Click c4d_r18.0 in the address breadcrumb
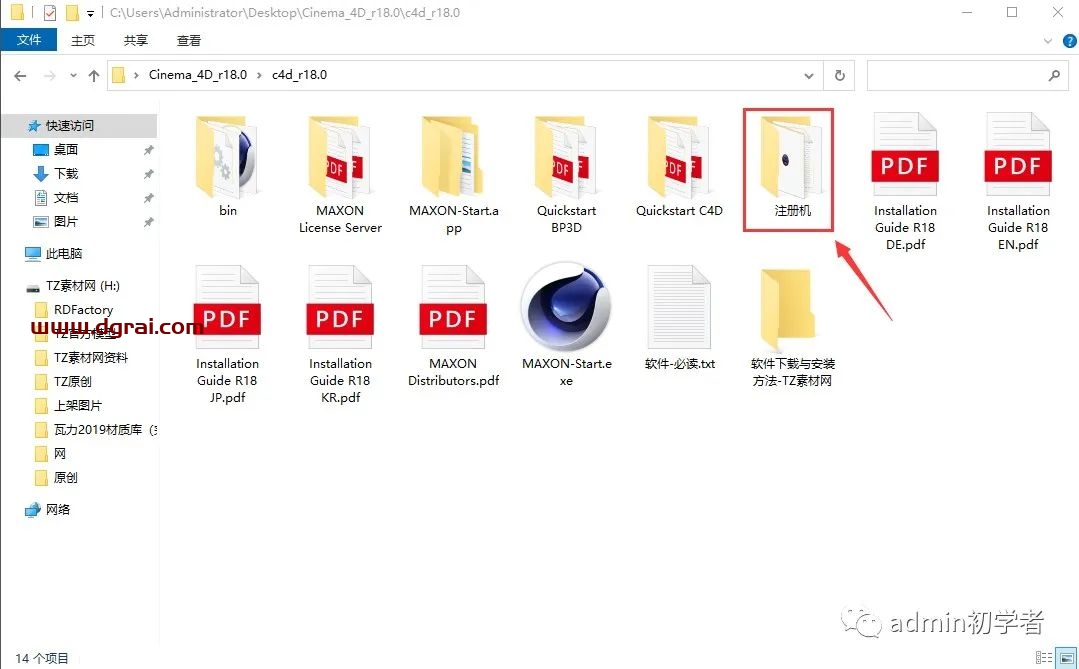Image resolution: width=1079 pixels, height=669 pixels. (x=299, y=74)
